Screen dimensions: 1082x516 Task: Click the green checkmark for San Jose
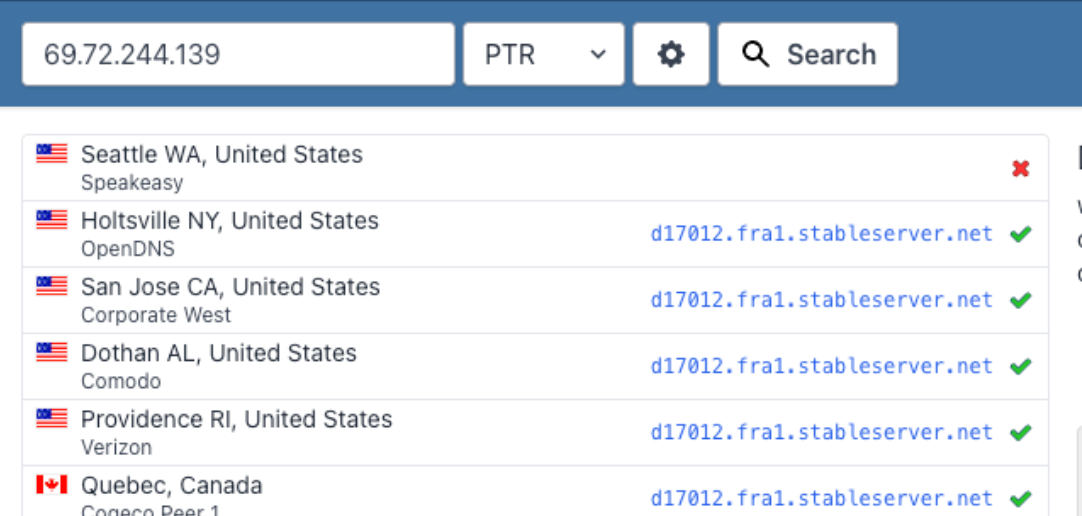1020,300
